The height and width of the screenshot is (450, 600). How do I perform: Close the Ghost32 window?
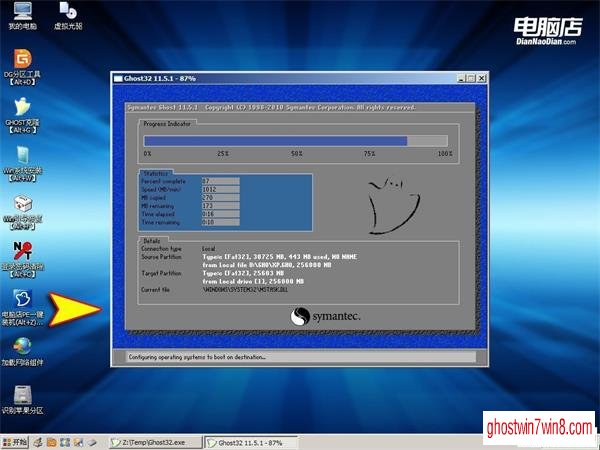481,78
